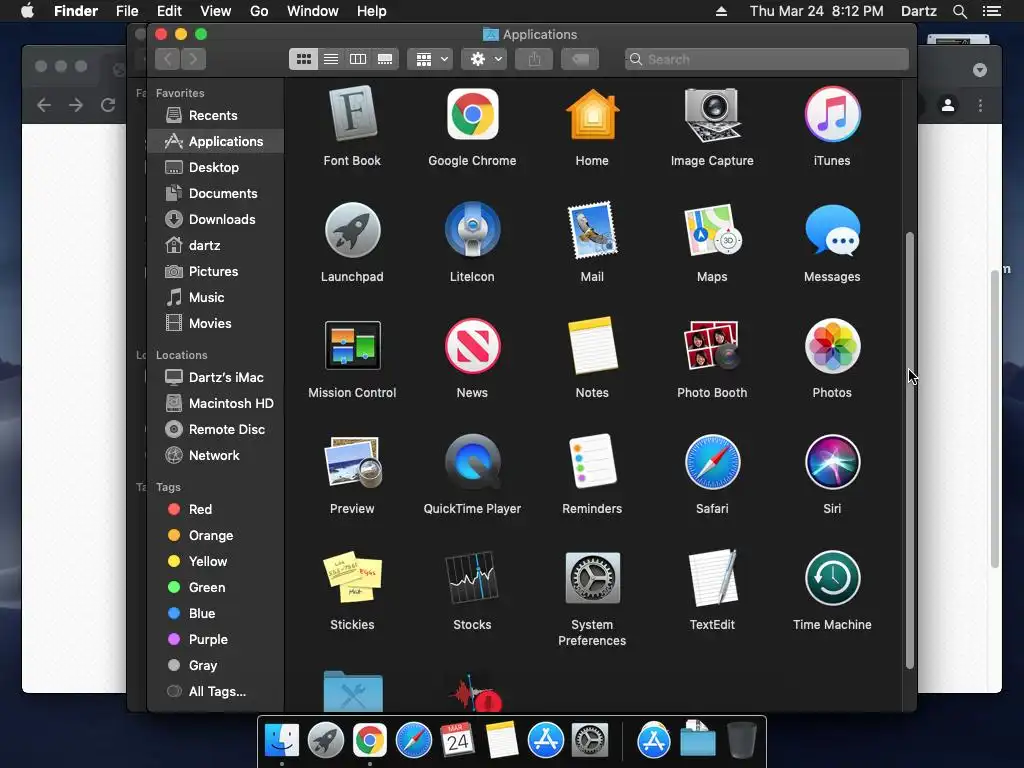
Task: Go forward in Finder history
Action: (x=193, y=59)
